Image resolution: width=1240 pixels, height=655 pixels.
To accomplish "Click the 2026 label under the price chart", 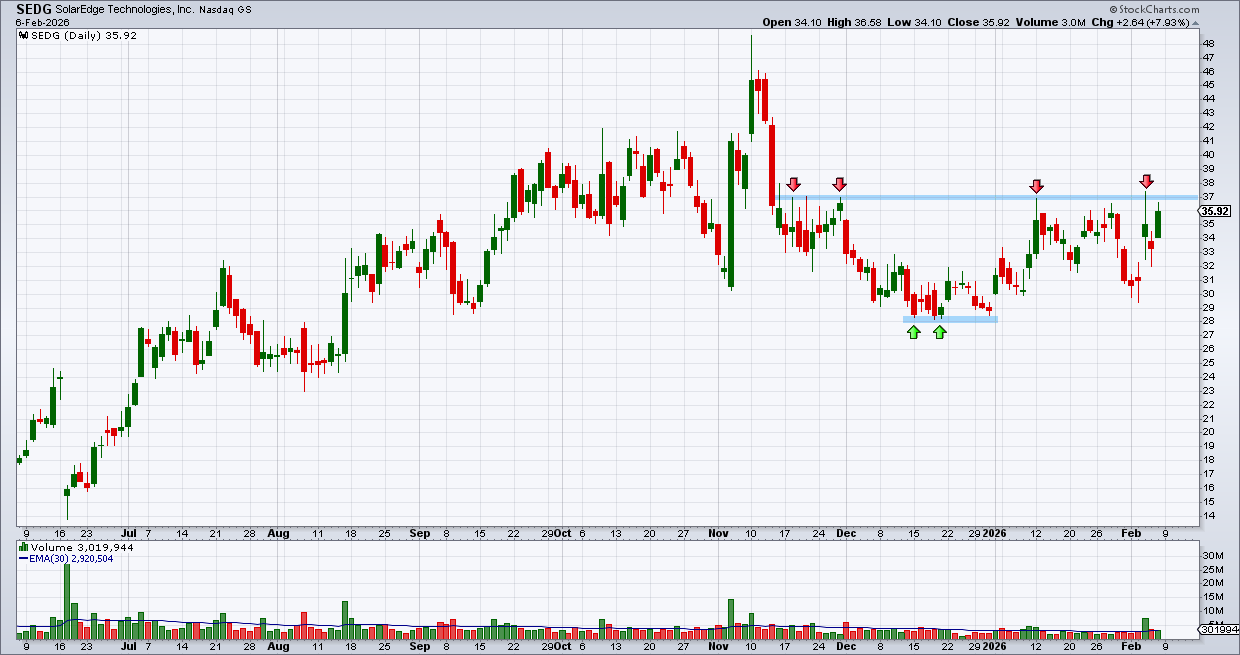I will click(994, 534).
